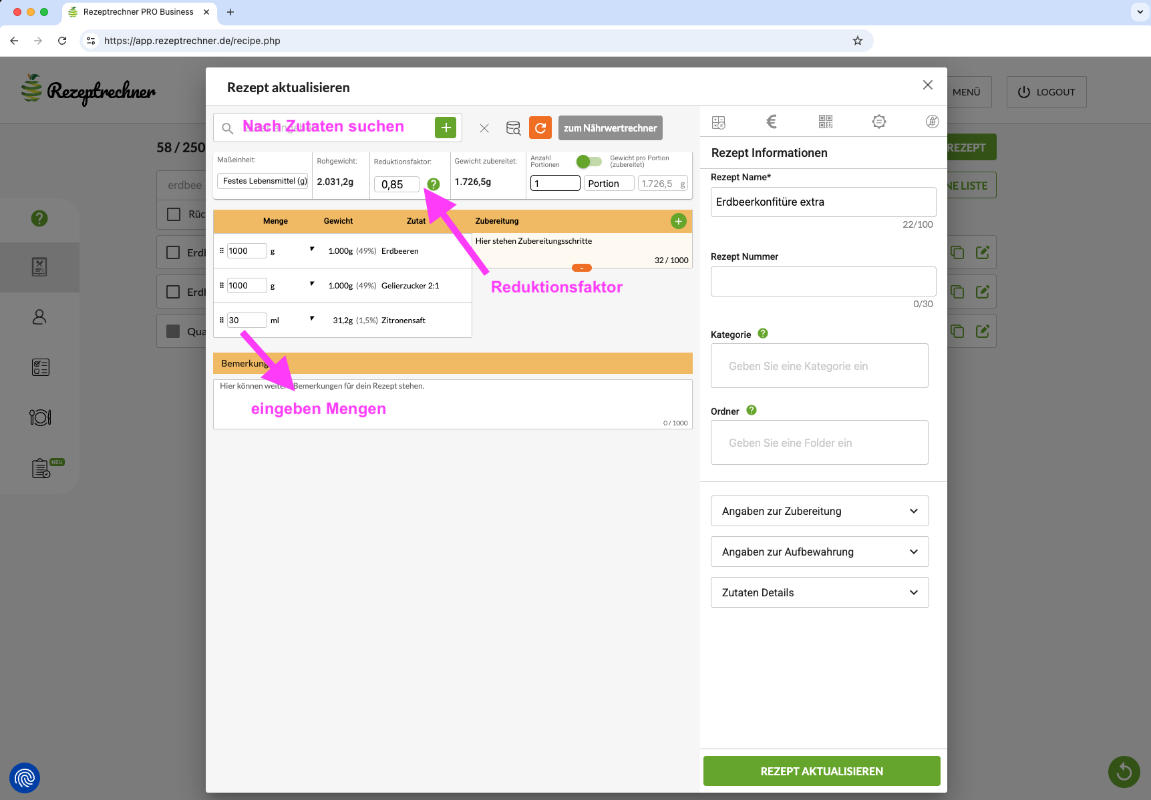This screenshot has height=800, width=1151.
Task: Open the Kategorie combo box
Action: tap(819, 366)
